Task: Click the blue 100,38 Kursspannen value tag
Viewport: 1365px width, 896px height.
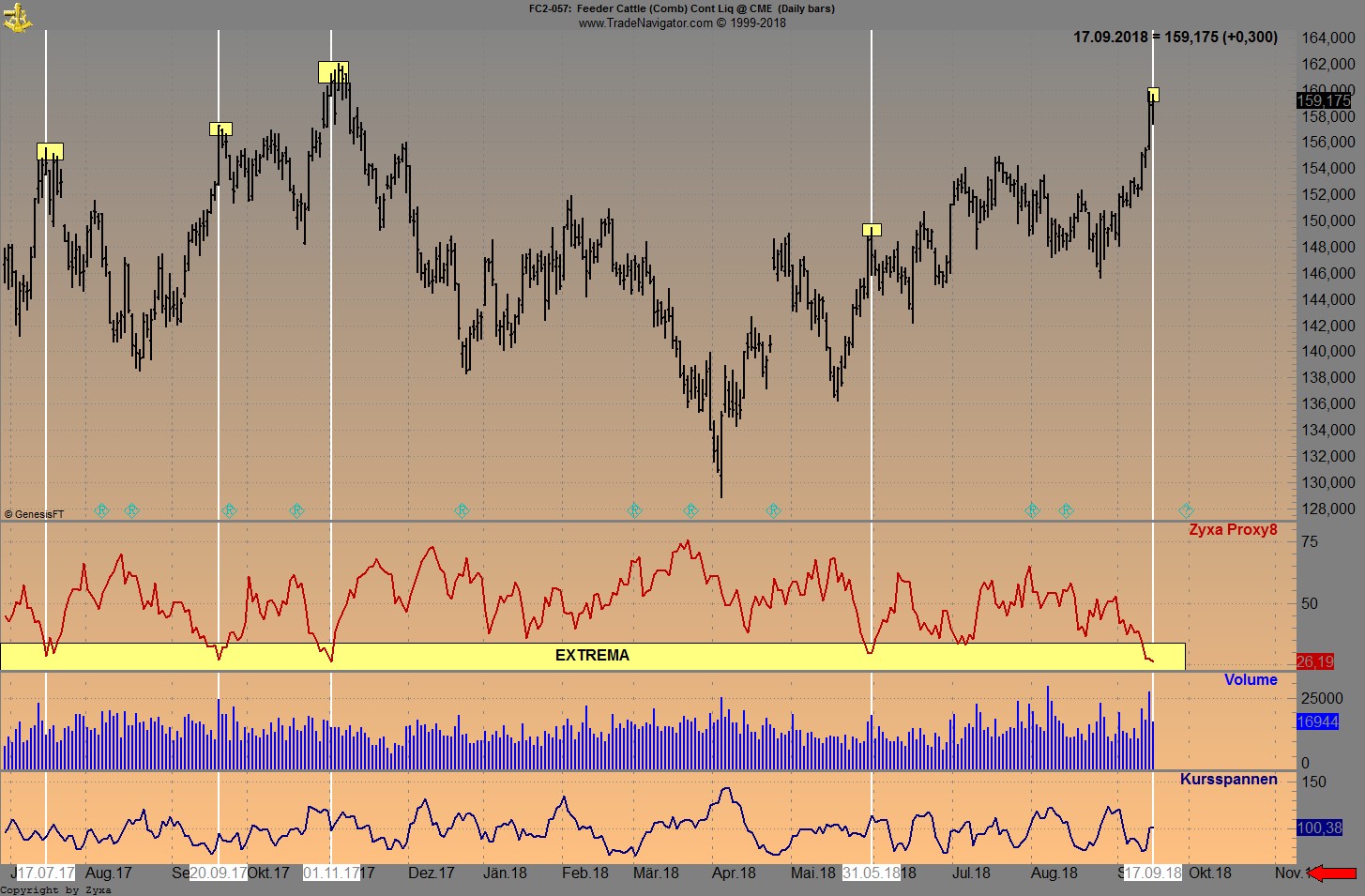Action: point(1319,828)
